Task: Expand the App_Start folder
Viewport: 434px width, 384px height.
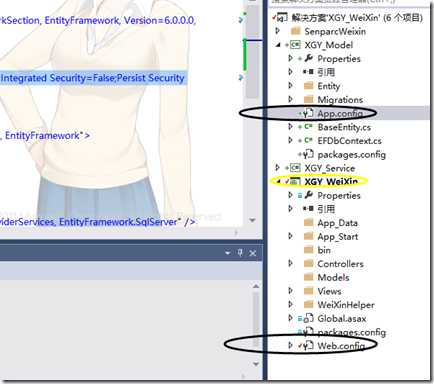Action: coord(291,236)
